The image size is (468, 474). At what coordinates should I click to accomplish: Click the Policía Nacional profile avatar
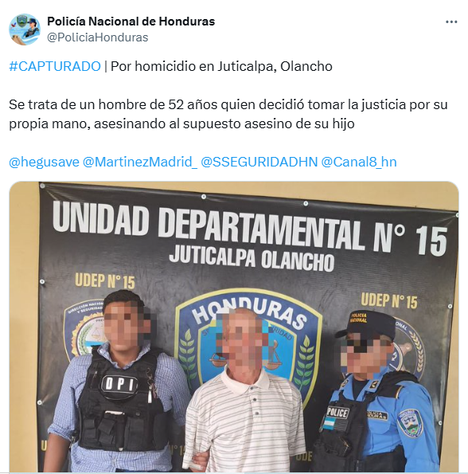click(24, 29)
